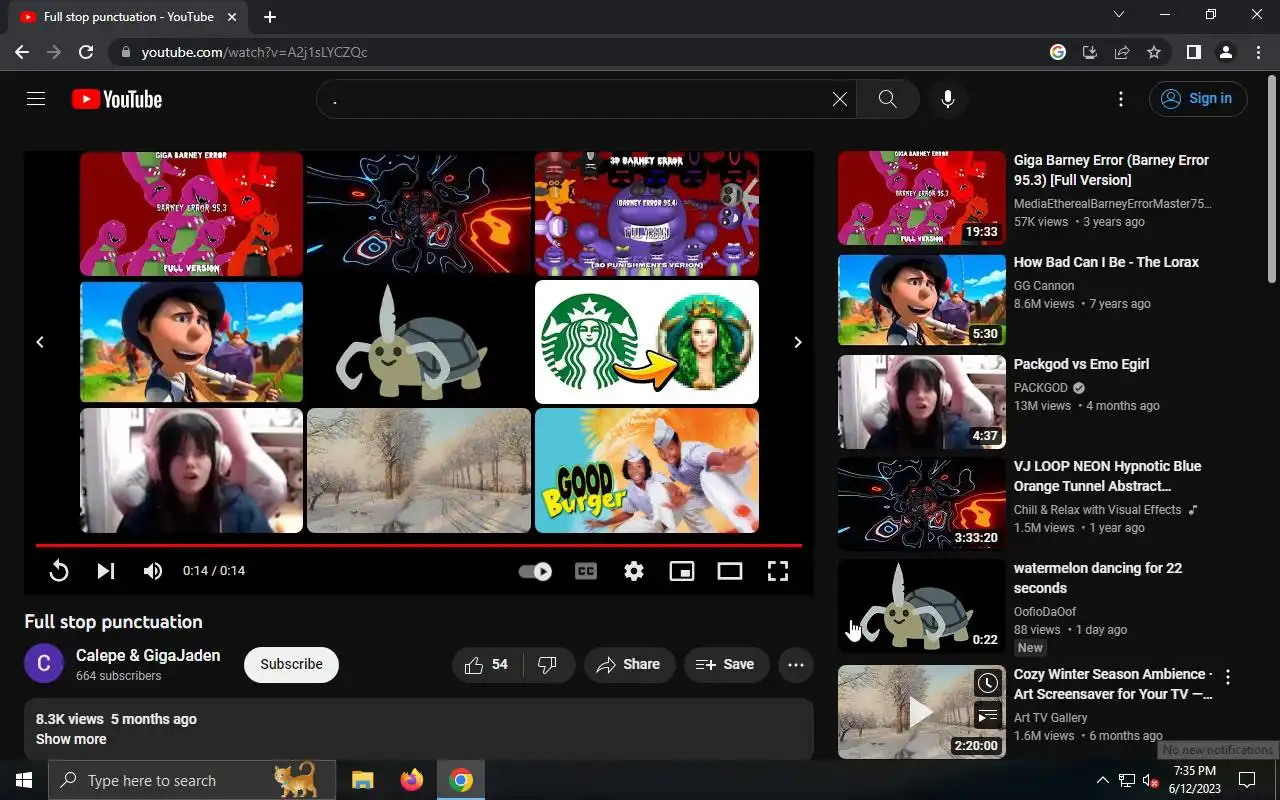Click the red video progress bar
Image resolution: width=1280 pixels, height=800 pixels.
[419, 545]
